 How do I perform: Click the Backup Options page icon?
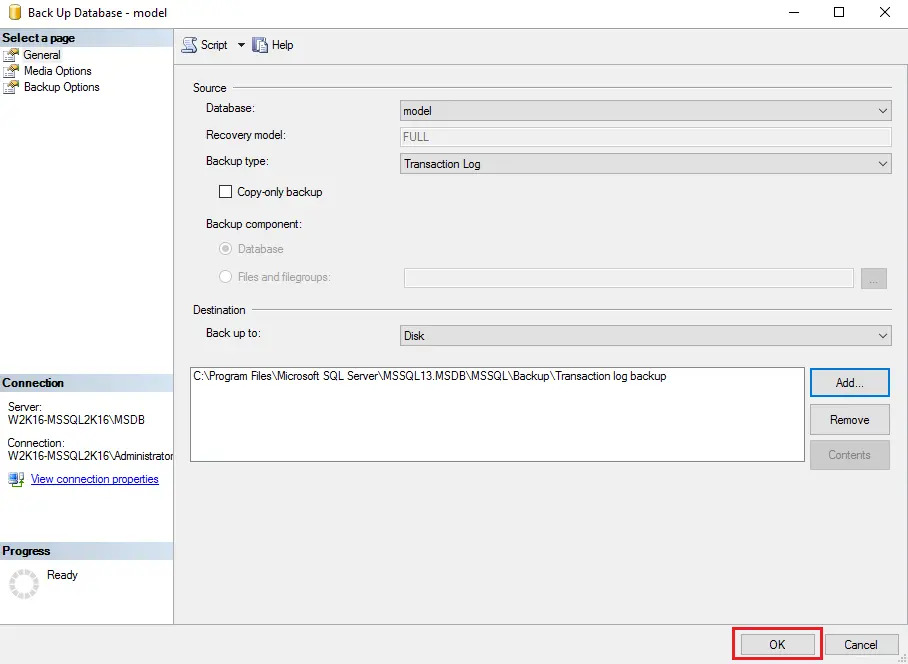tap(11, 87)
